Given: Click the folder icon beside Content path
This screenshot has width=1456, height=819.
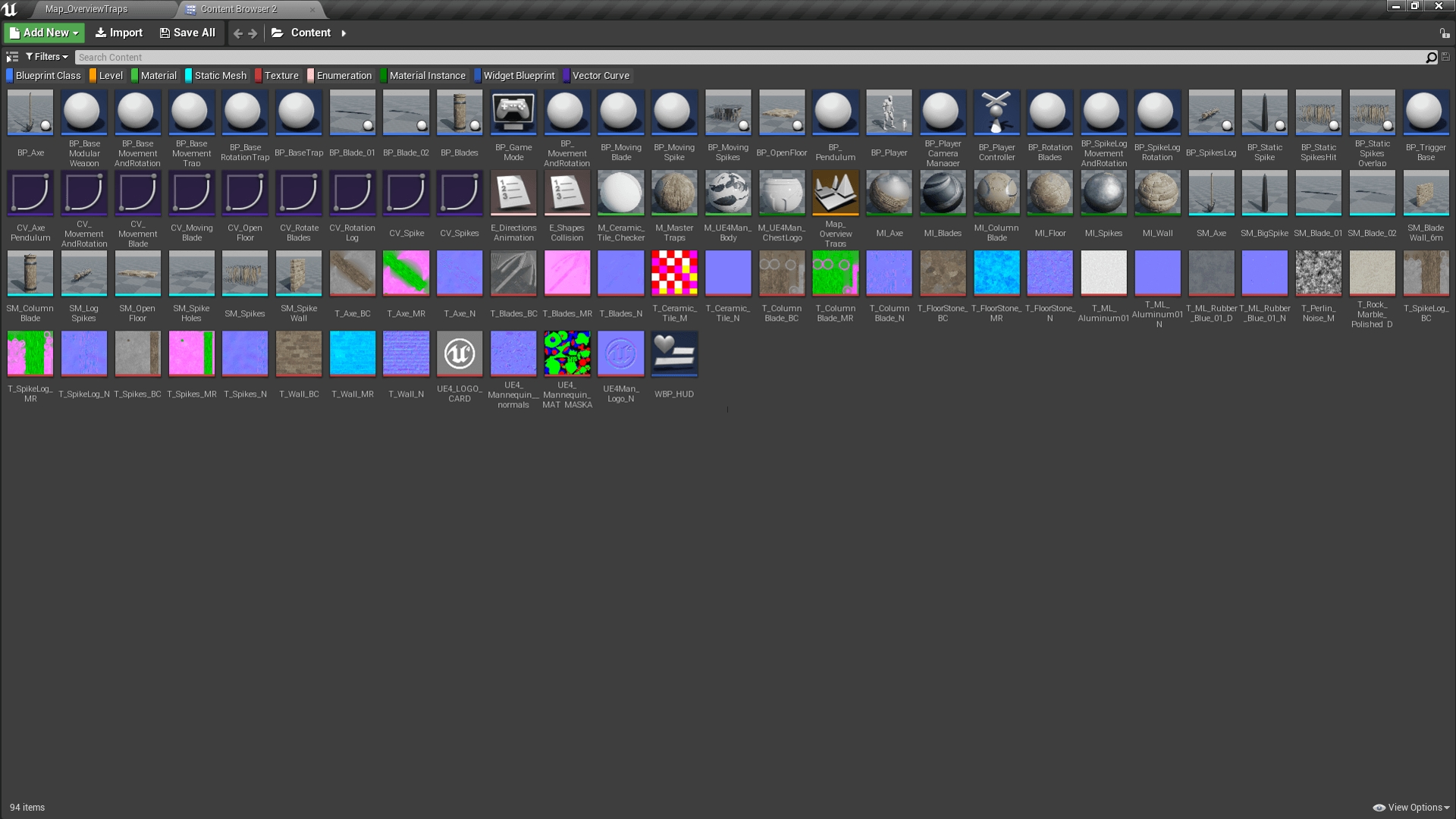Looking at the screenshot, I should 278,33.
